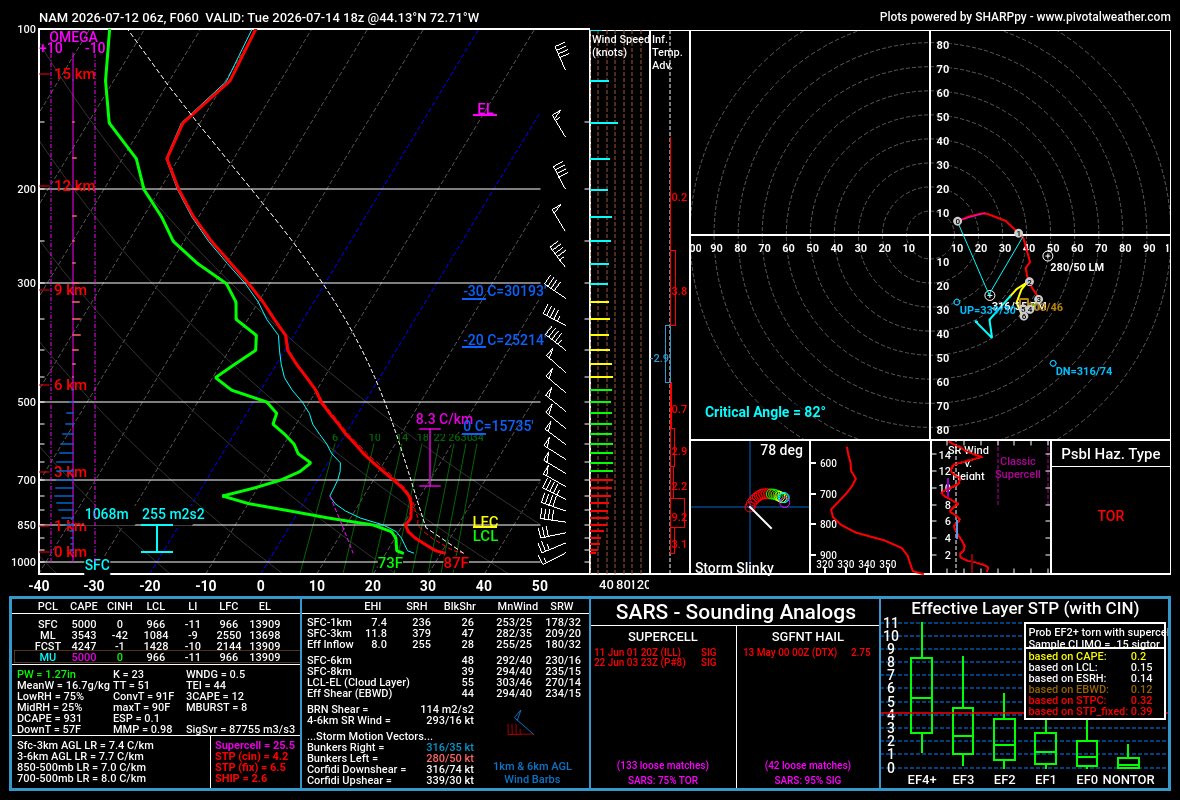
Task: Click the SigSvr = 87755 m3/s3 value
Action: (241, 729)
